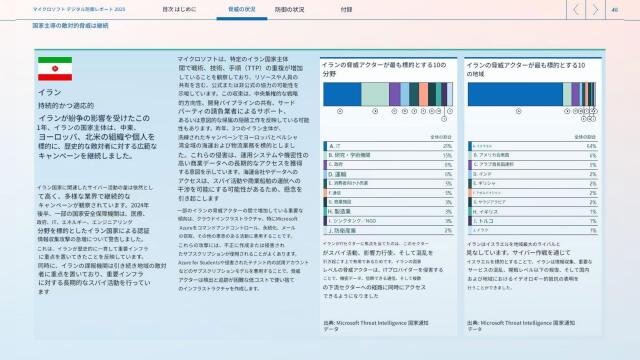The height and width of the screenshot is (360, 640).
Task: Click the line ヨーロッパ、北米の組織や個人を
Action: pyautogui.click(x=97, y=137)
